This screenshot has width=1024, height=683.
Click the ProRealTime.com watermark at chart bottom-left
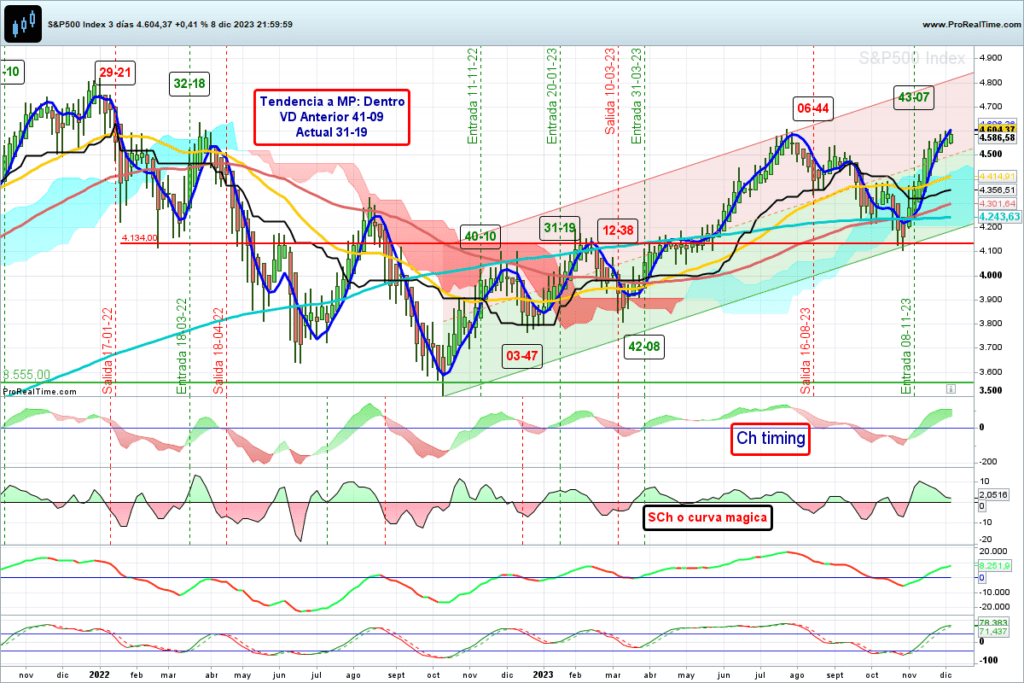[x=31, y=390]
